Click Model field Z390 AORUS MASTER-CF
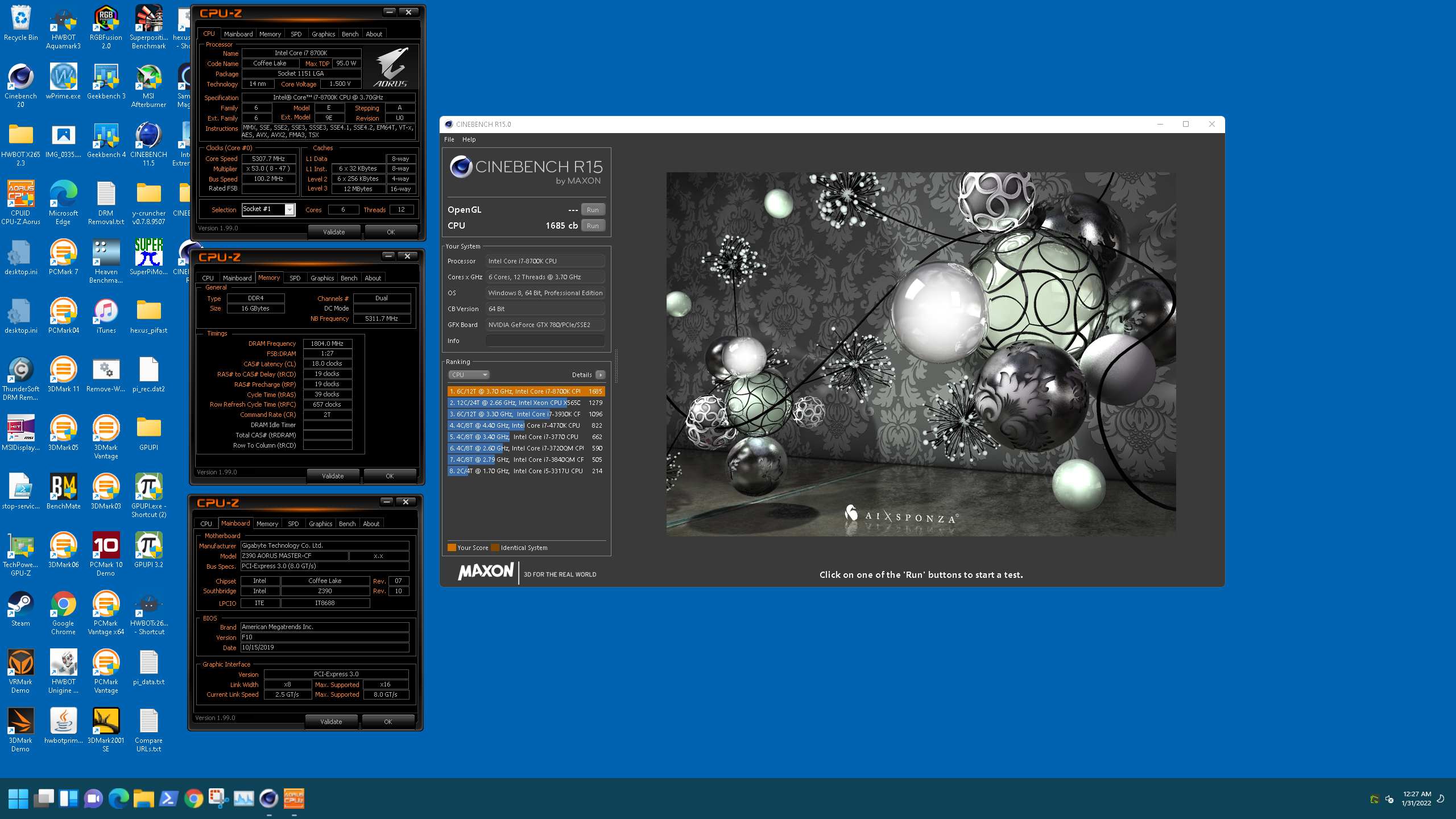 pos(294,556)
